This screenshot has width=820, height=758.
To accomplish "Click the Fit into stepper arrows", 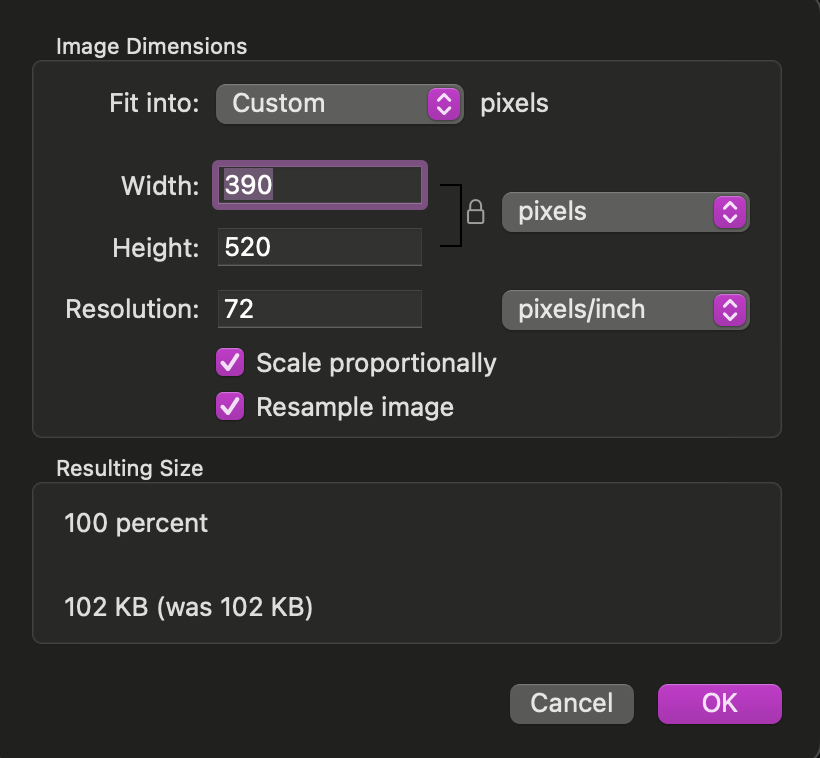I will [445, 103].
